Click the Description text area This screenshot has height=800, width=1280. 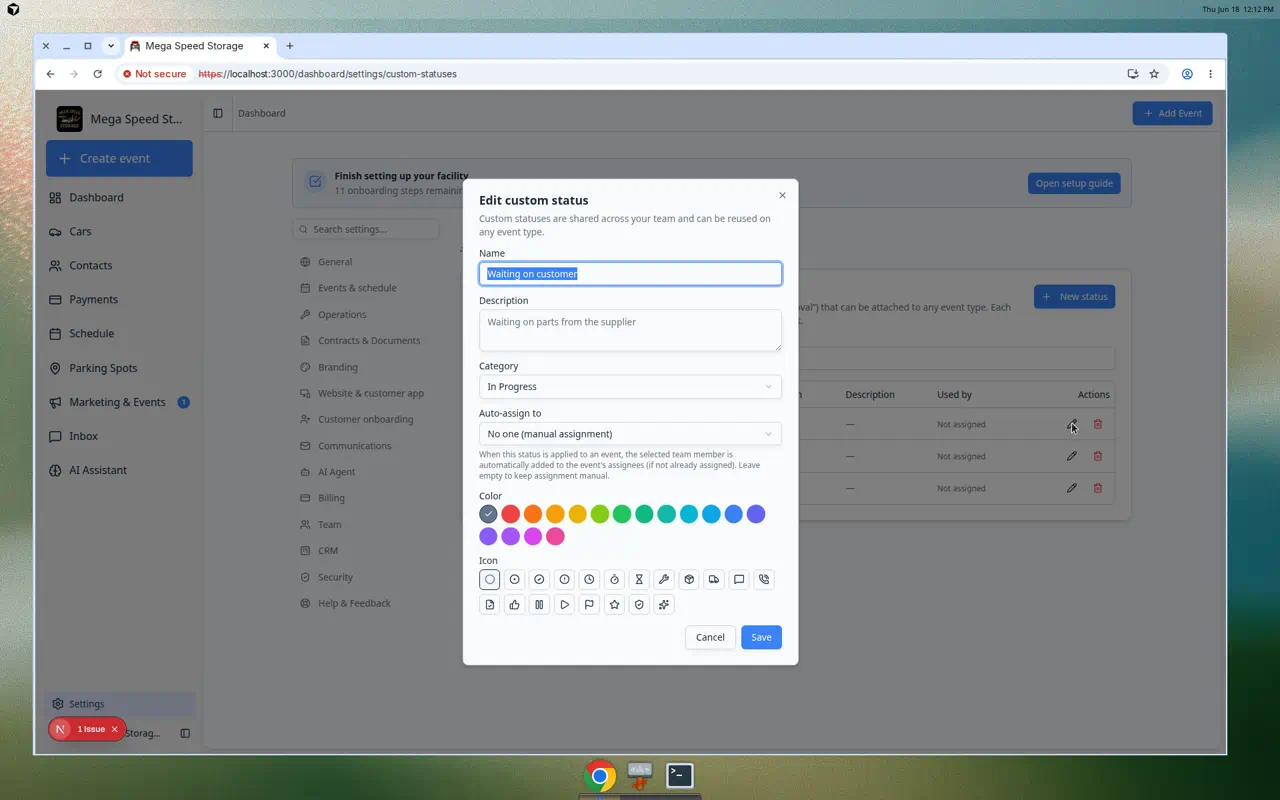(x=630, y=330)
